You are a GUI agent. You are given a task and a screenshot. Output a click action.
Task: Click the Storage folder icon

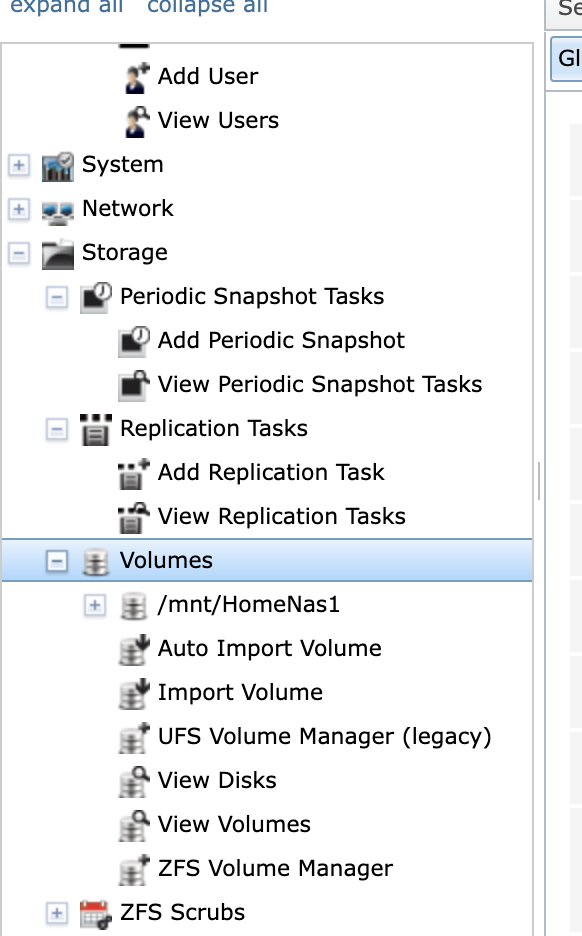57,254
